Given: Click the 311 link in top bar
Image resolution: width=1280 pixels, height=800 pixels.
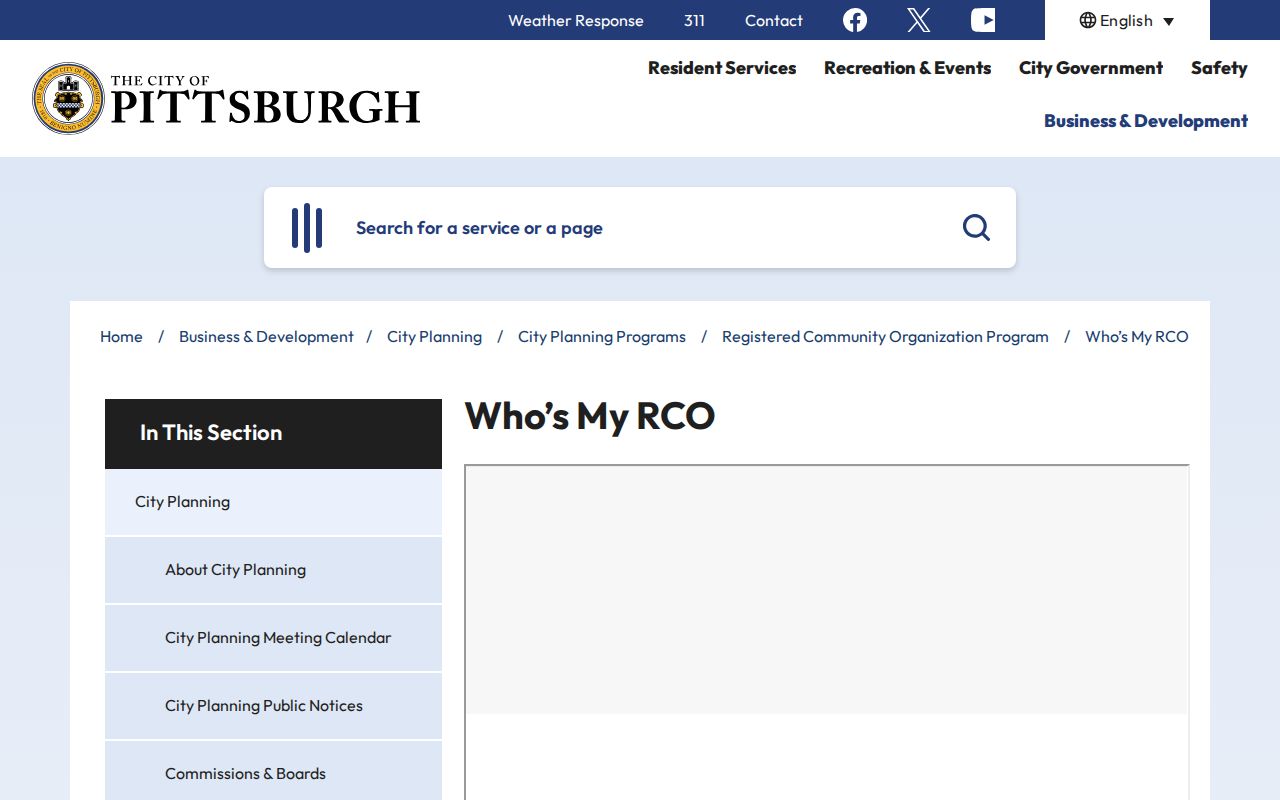Looking at the screenshot, I should (x=694, y=20).
